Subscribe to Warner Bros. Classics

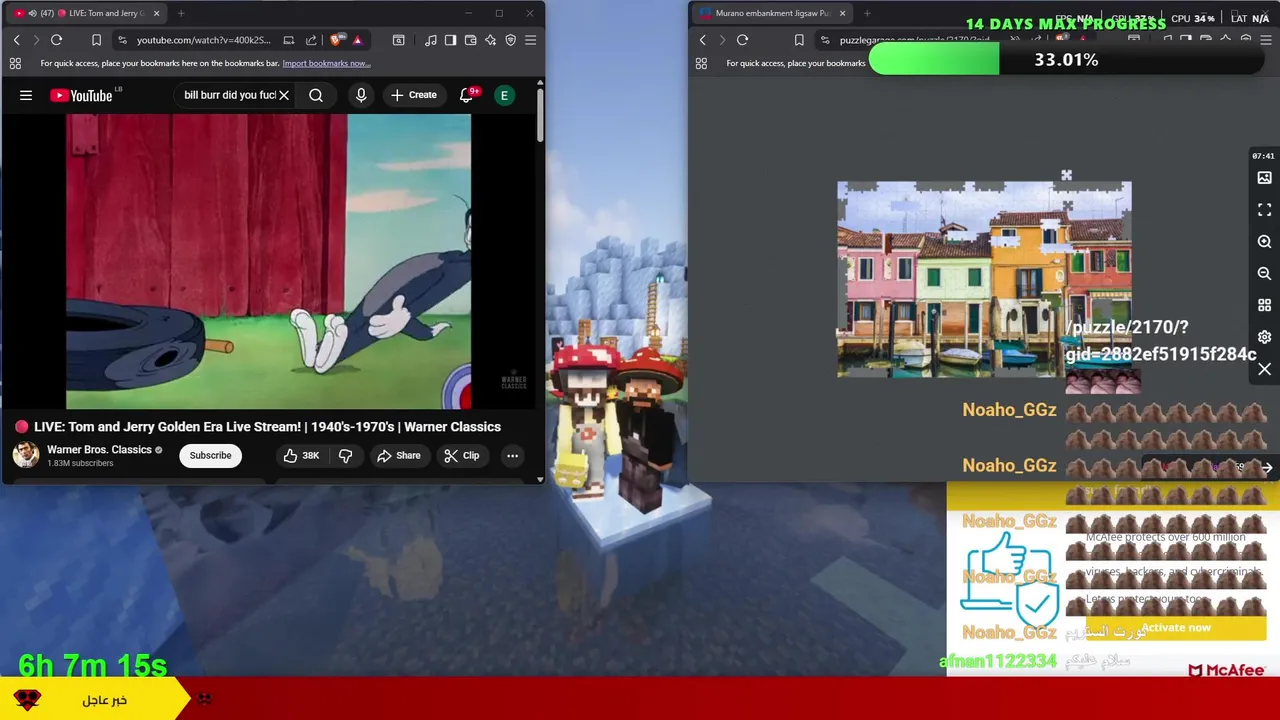[x=210, y=456]
